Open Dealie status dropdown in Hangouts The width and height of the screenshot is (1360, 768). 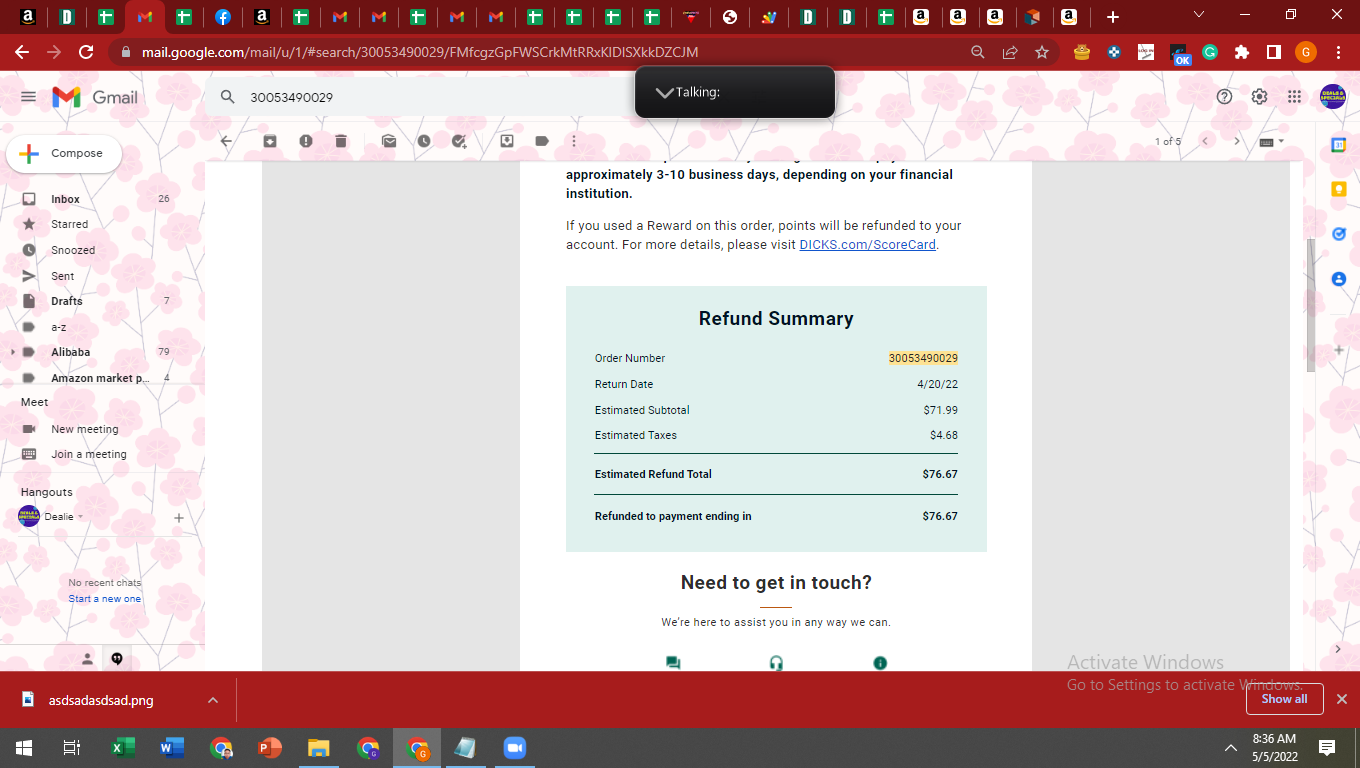click(x=80, y=517)
